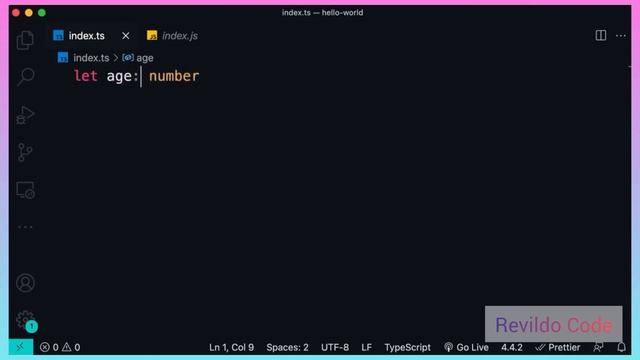Click Ln 1, Col 9 cursor position
The width and height of the screenshot is (640, 360).
(x=231, y=347)
